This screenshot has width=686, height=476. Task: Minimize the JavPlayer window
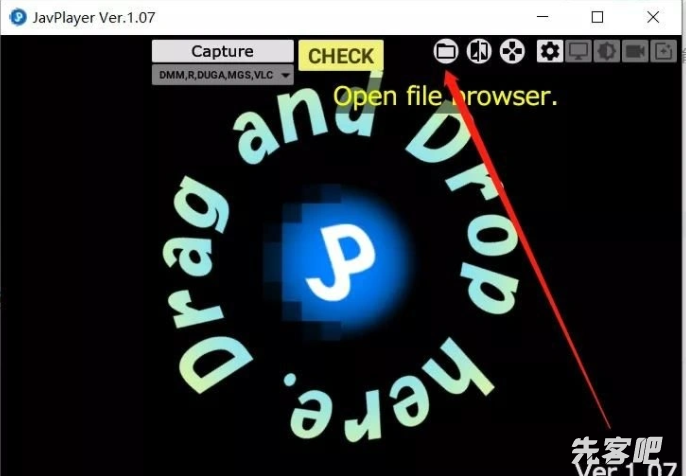coord(543,17)
